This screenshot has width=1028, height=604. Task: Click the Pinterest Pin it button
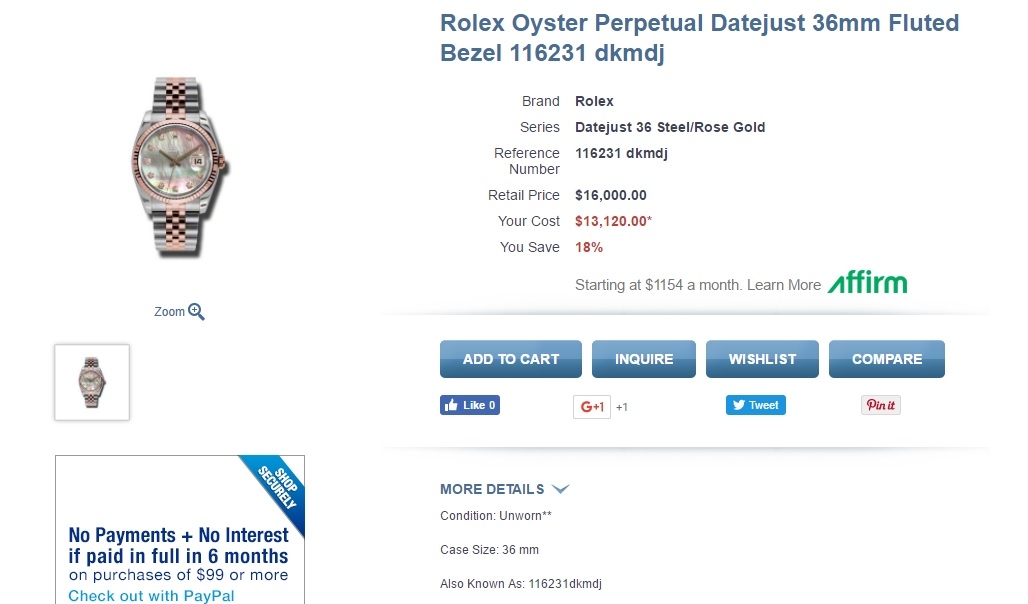coord(881,405)
